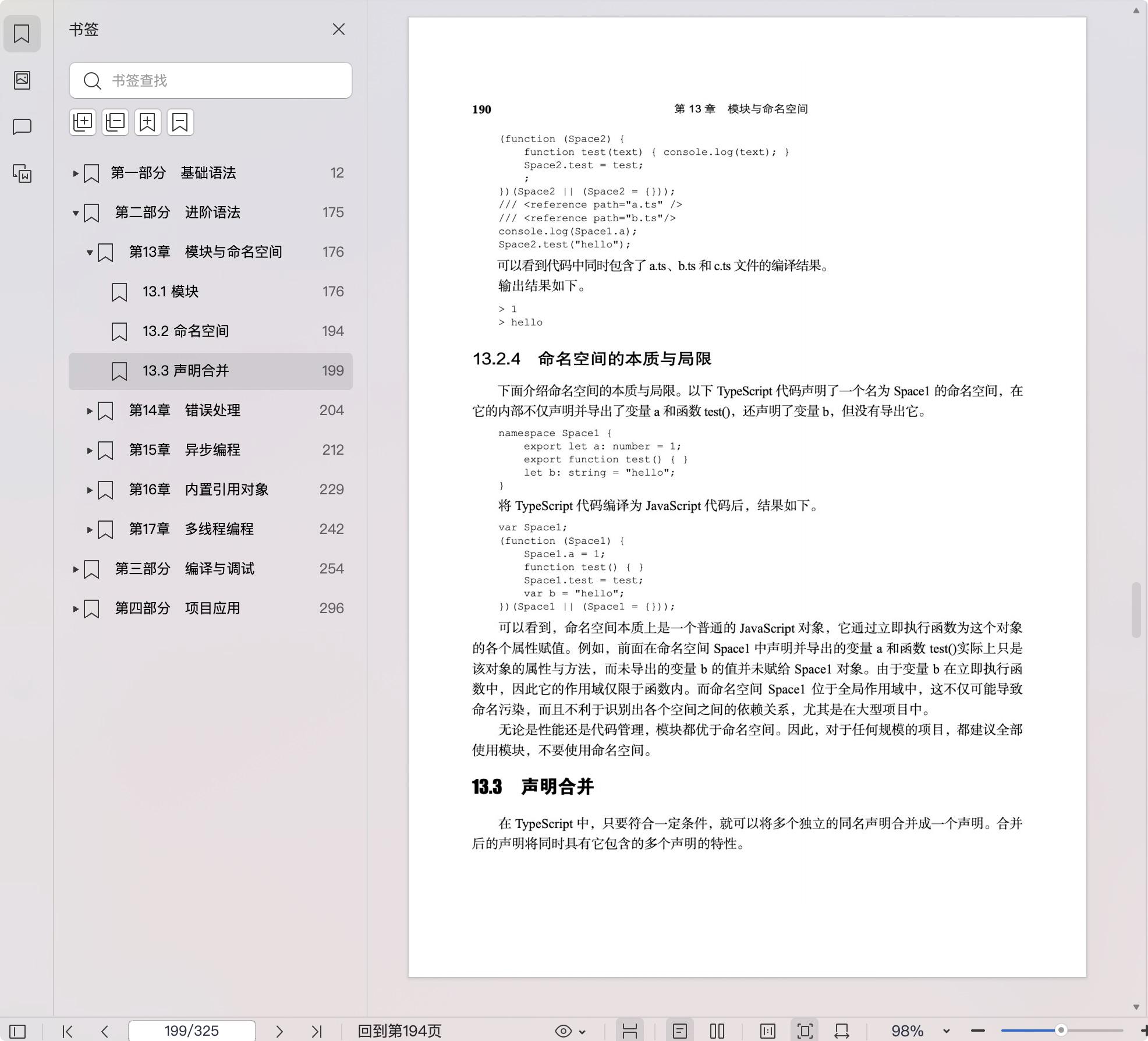Expand all bookmarks button

pyautogui.click(x=83, y=122)
